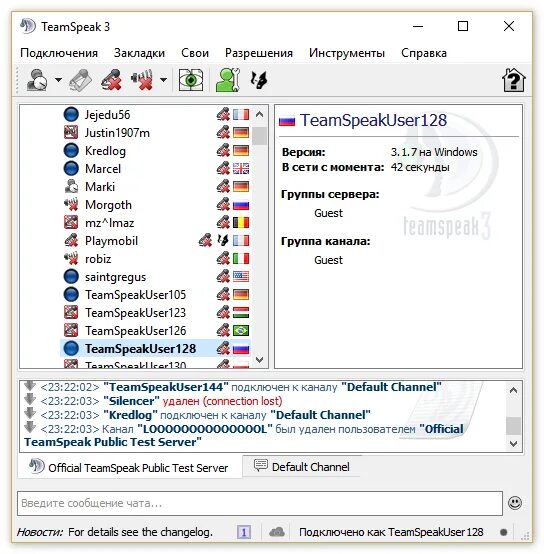Click the French flag next to Jejedu56
The width and height of the screenshot is (544, 554).
click(x=241, y=114)
